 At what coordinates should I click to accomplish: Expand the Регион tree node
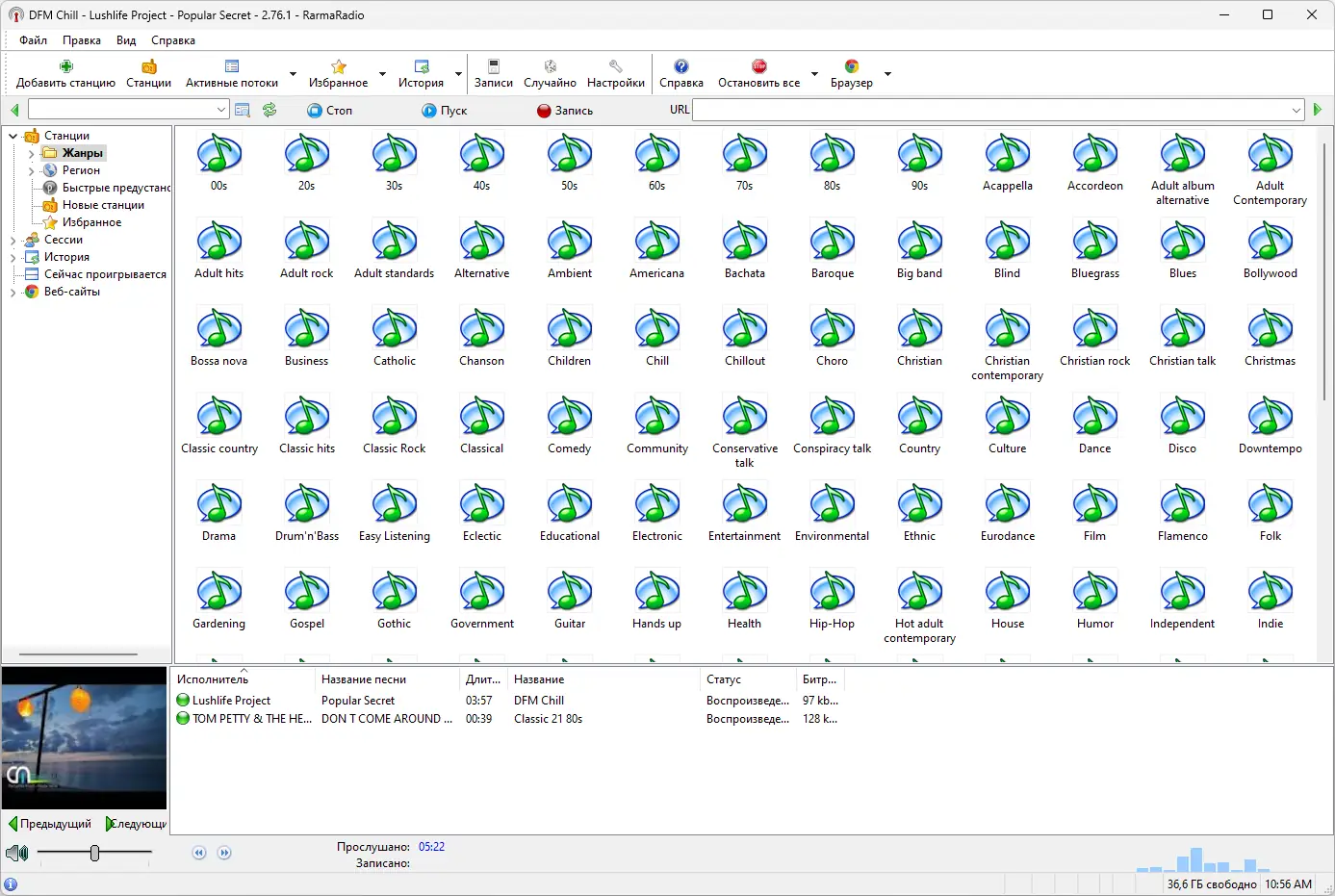point(31,170)
